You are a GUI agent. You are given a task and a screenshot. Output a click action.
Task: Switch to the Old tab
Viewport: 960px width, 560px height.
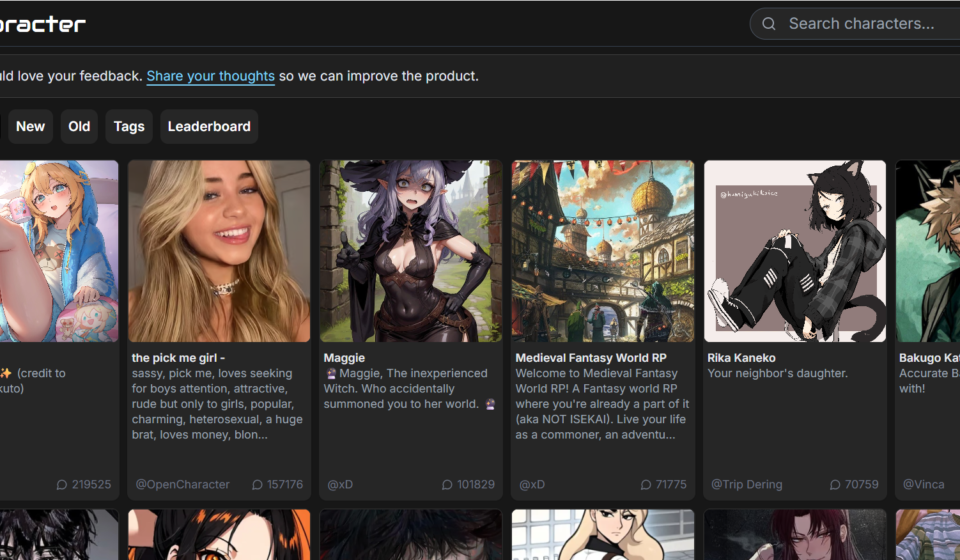click(79, 127)
